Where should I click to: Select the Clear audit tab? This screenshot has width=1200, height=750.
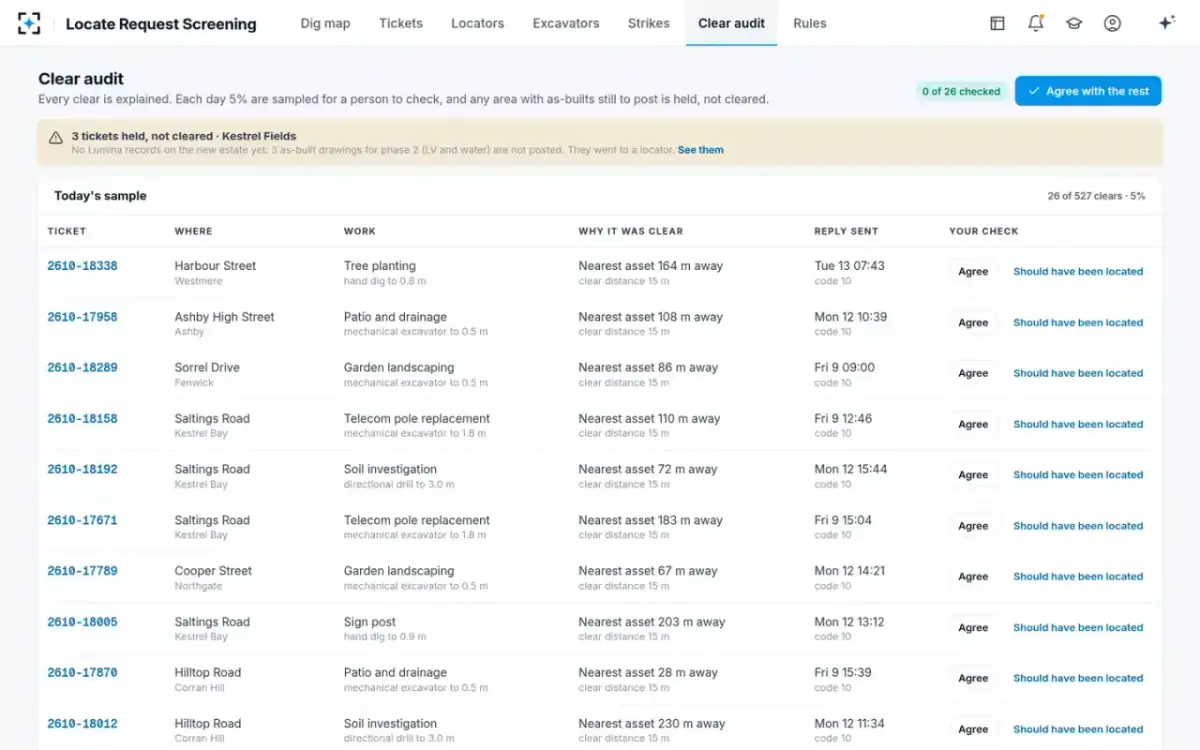click(x=731, y=23)
